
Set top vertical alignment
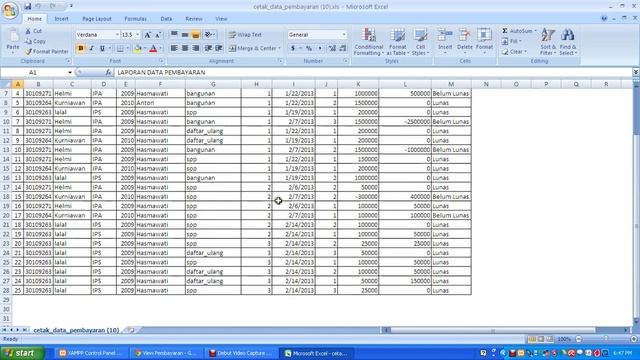174,35
